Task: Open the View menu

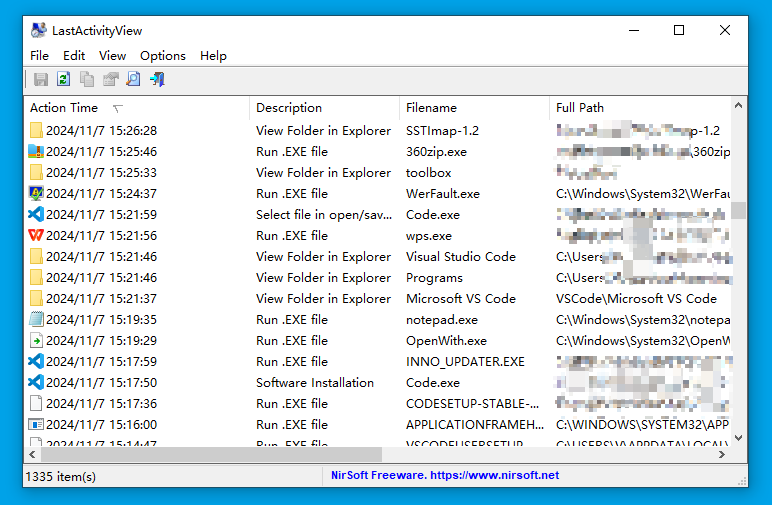Action: click(x=112, y=56)
